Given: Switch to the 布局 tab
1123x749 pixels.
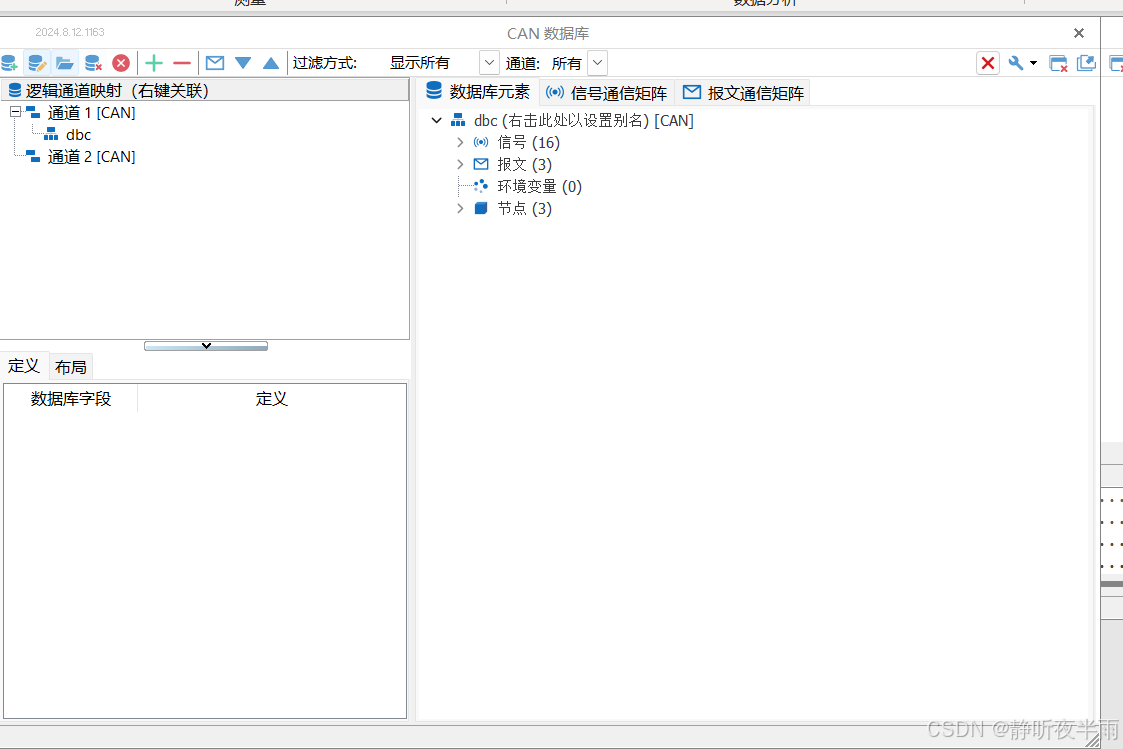Looking at the screenshot, I should [71, 367].
